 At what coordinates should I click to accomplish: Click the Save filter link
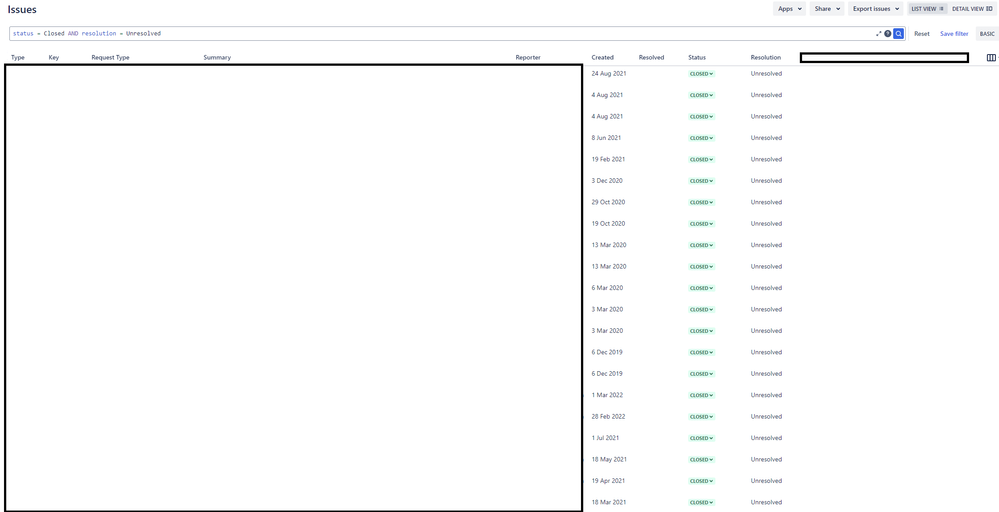point(954,34)
